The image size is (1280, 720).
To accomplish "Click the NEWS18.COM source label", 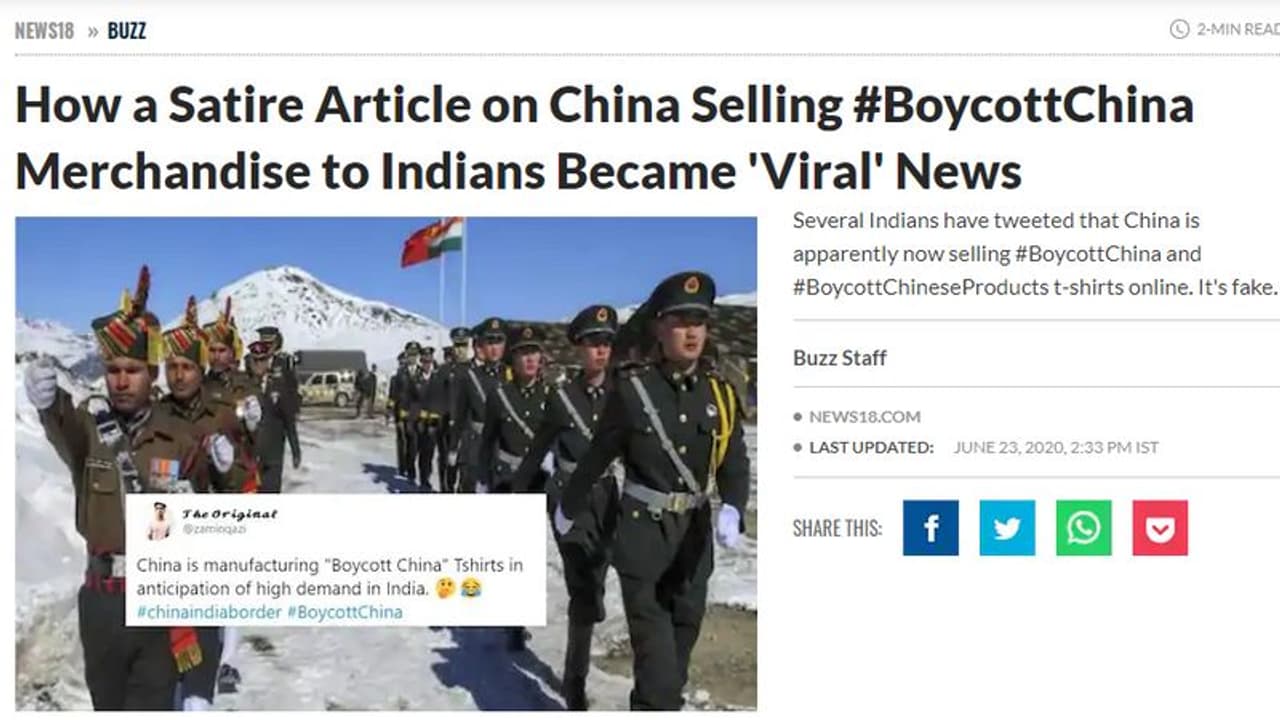I will 865,416.
